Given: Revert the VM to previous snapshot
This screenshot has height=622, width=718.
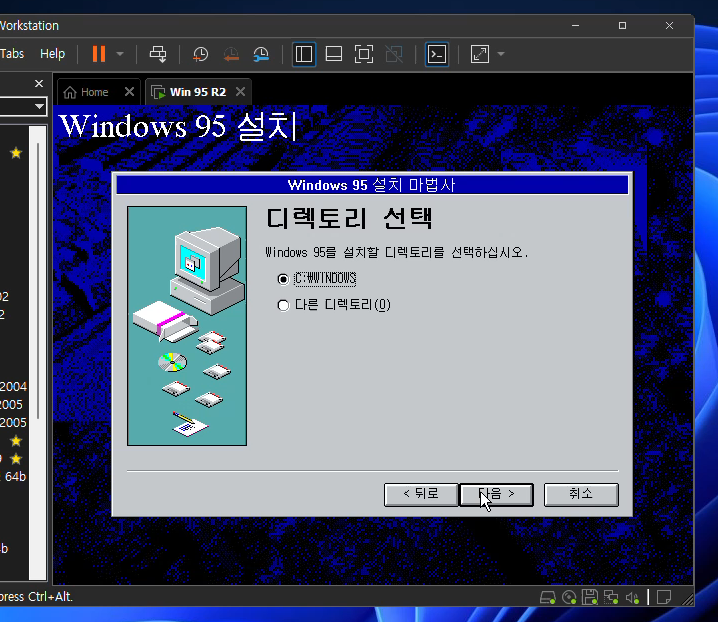Looking at the screenshot, I should click(x=231, y=54).
